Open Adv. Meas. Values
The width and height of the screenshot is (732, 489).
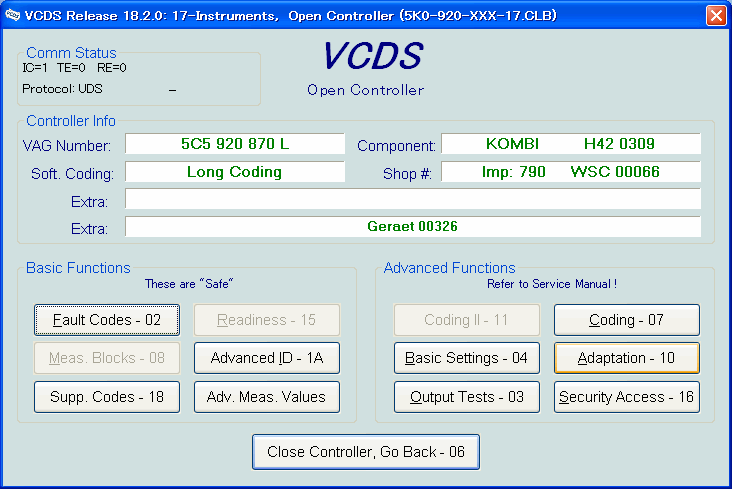pyautogui.click(x=267, y=397)
